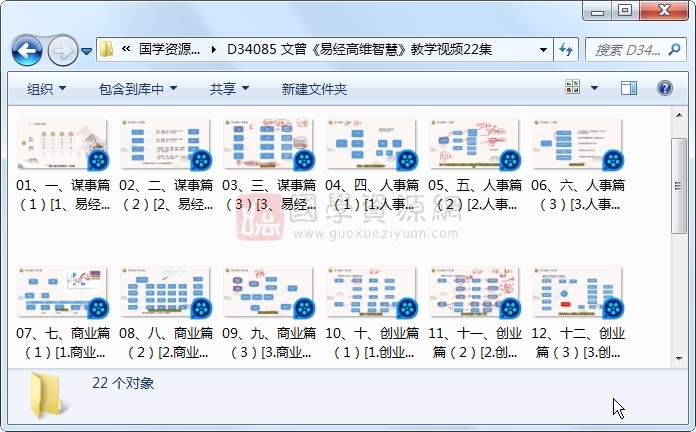This screenshot has height=432, width=696.
Task: Select video 02、二、谋事篇（2）thumbnail
Action: point(165,144)
